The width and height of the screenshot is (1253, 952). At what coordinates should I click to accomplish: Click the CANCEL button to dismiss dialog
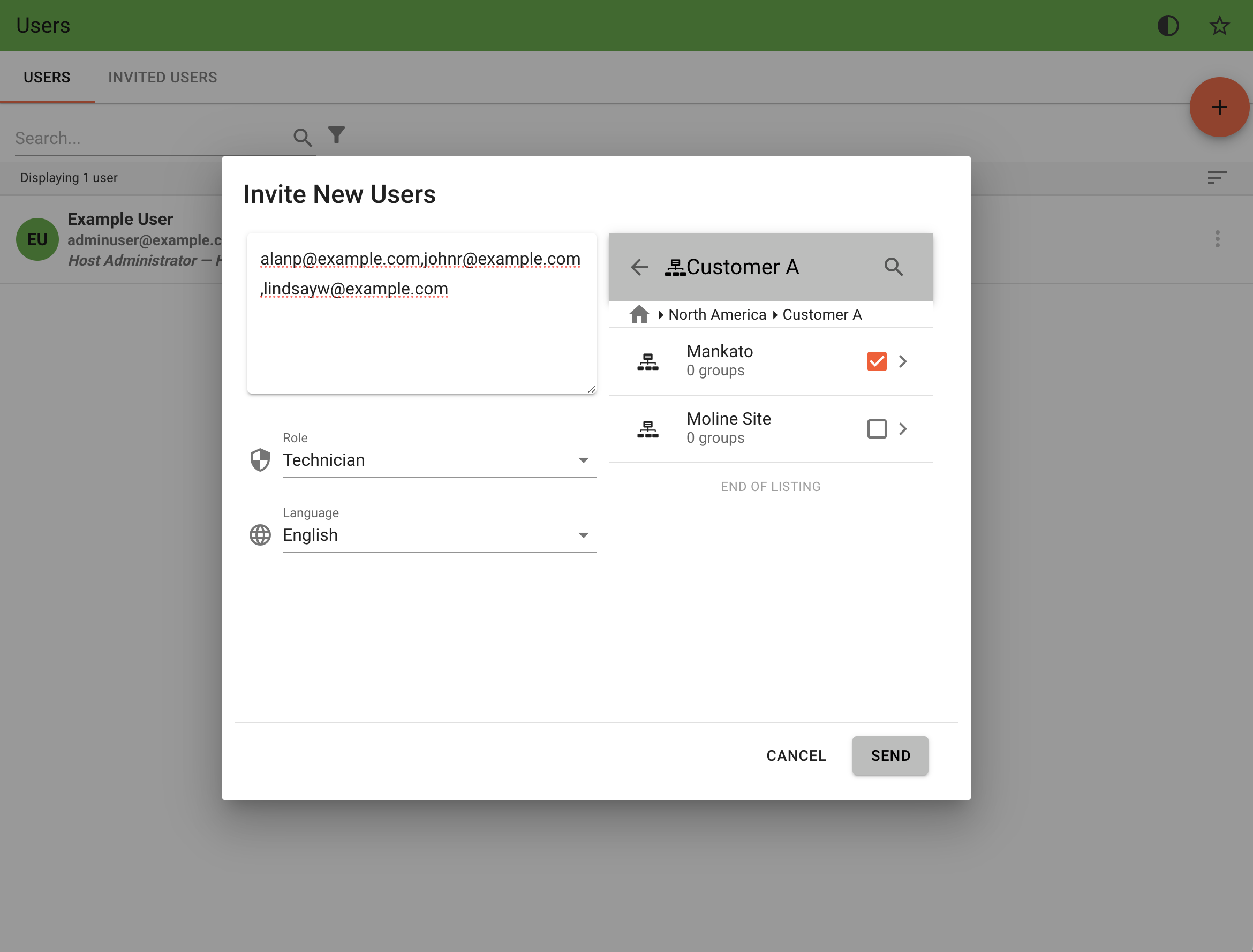[796, 756]
